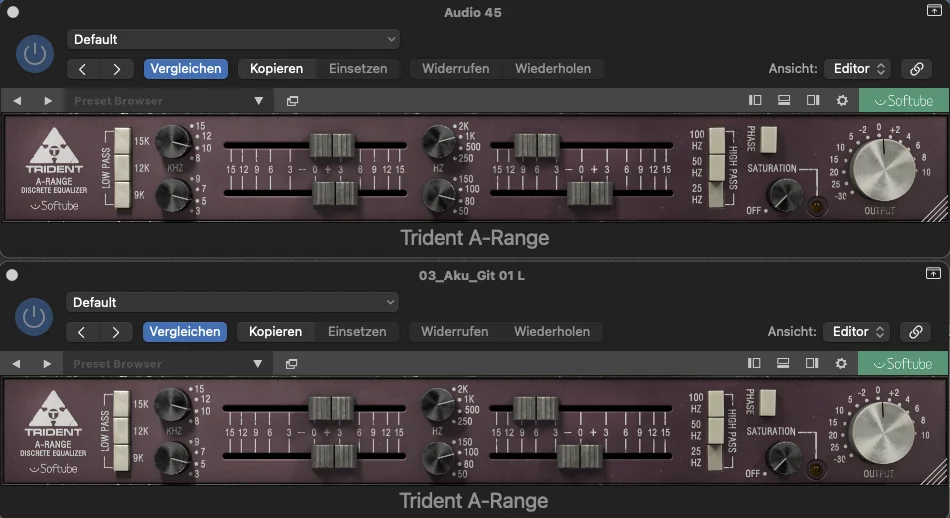Open Default preset dropdown in Audio 45 window
Image resolution: width=950 pixels, height=518 pixels.
pyautogui.click(x=233, y=39)
